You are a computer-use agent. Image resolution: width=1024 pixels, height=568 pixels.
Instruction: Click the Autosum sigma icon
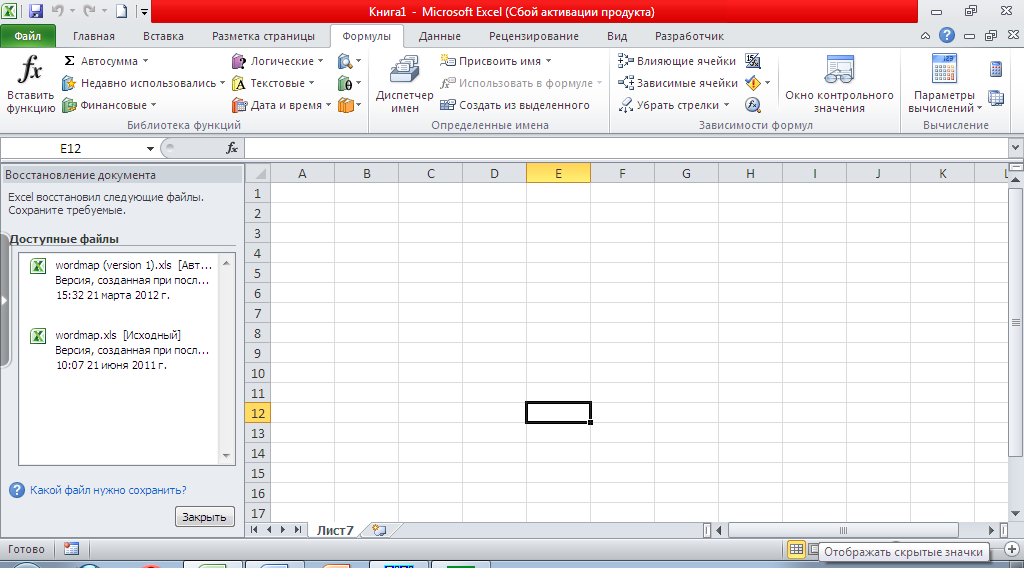[69, 61]
